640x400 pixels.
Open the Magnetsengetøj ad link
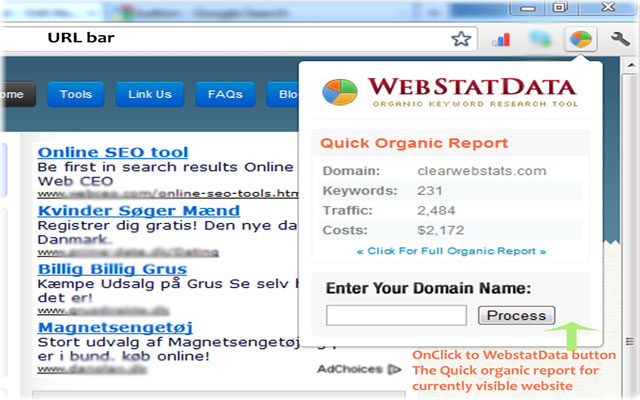[115, 328]
